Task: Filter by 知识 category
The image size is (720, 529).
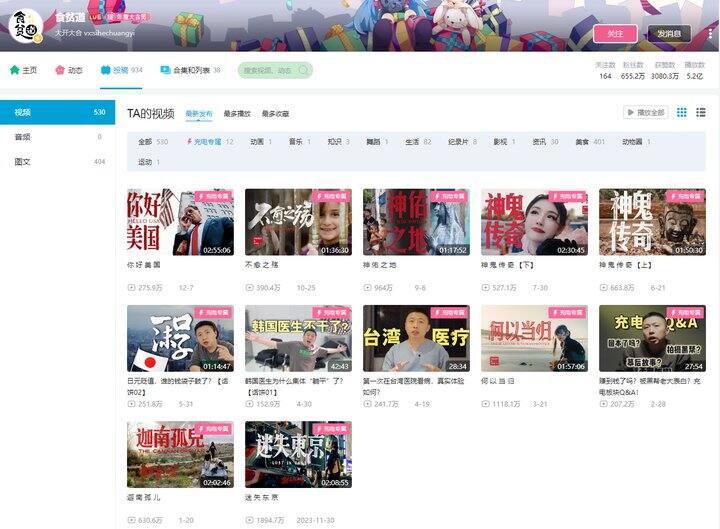Action: point(338,142)
